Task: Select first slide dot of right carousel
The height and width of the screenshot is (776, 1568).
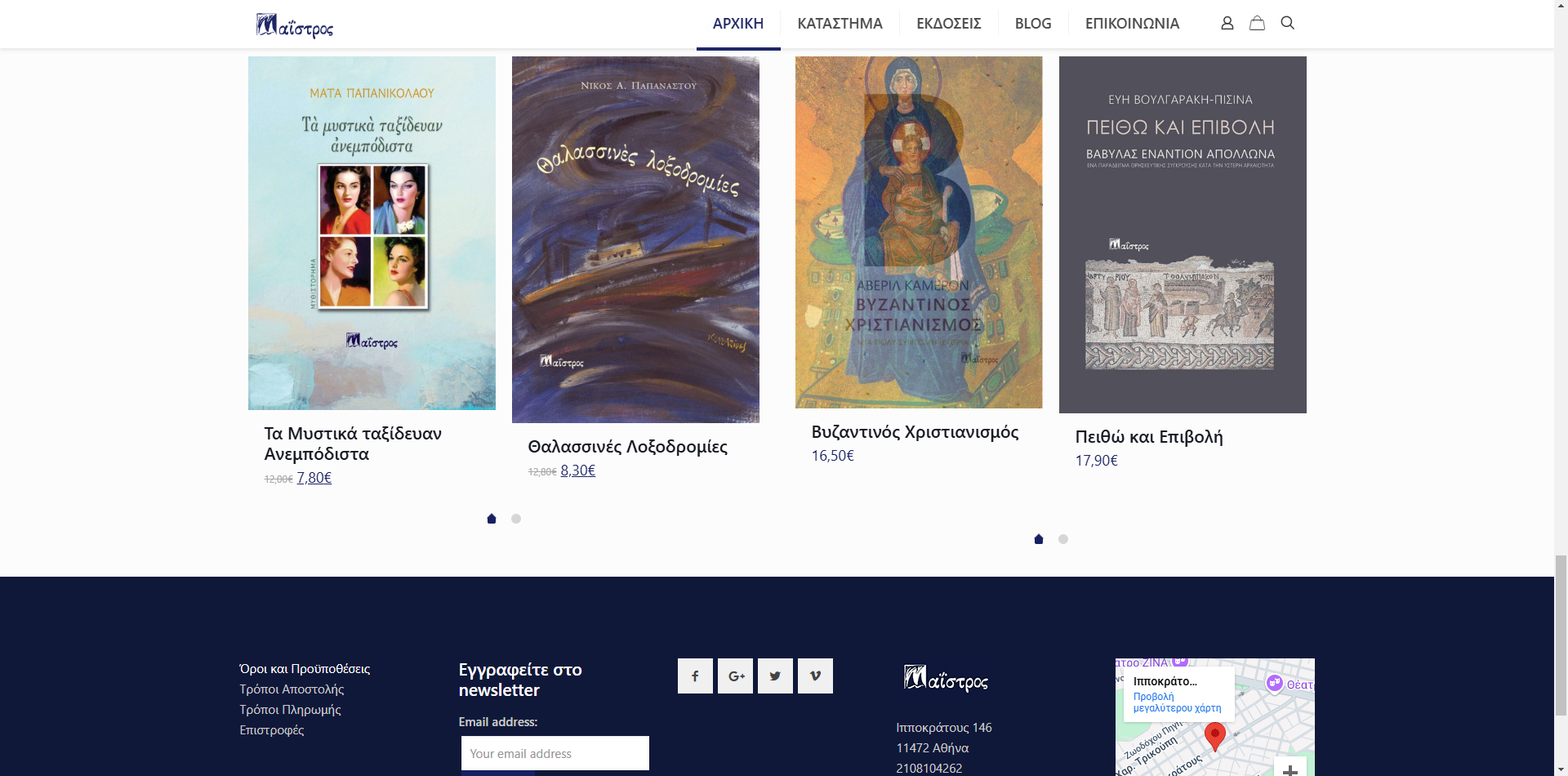Action: (1039, 539)
